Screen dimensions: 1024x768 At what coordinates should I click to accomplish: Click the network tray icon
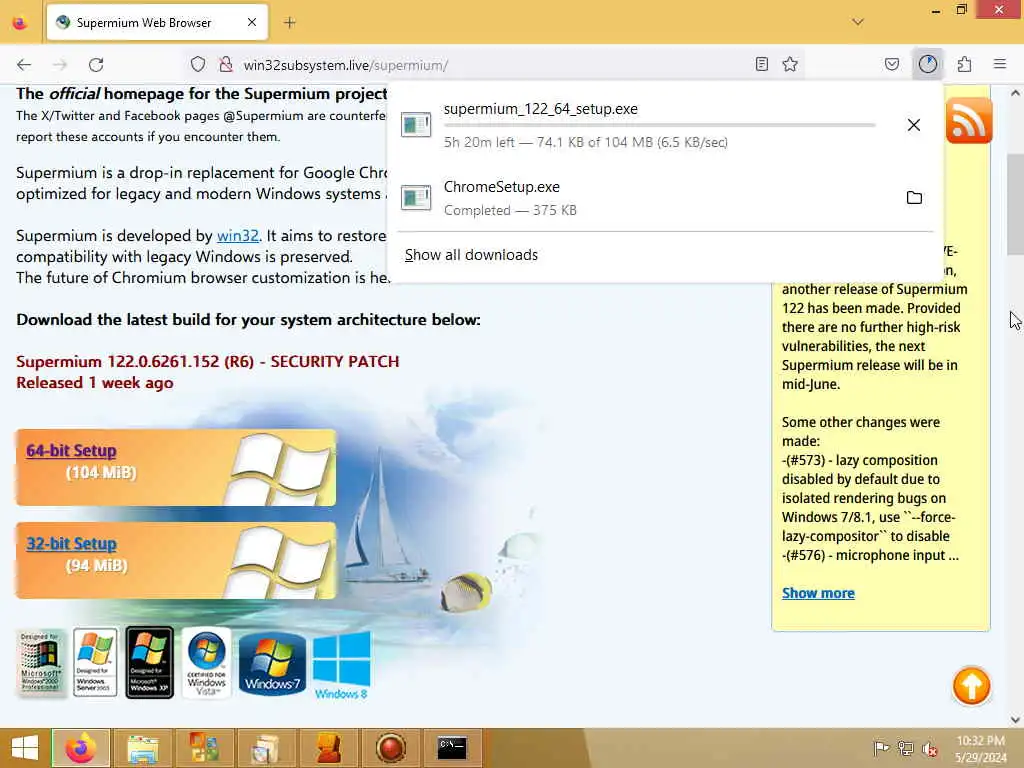click(905, 748)
